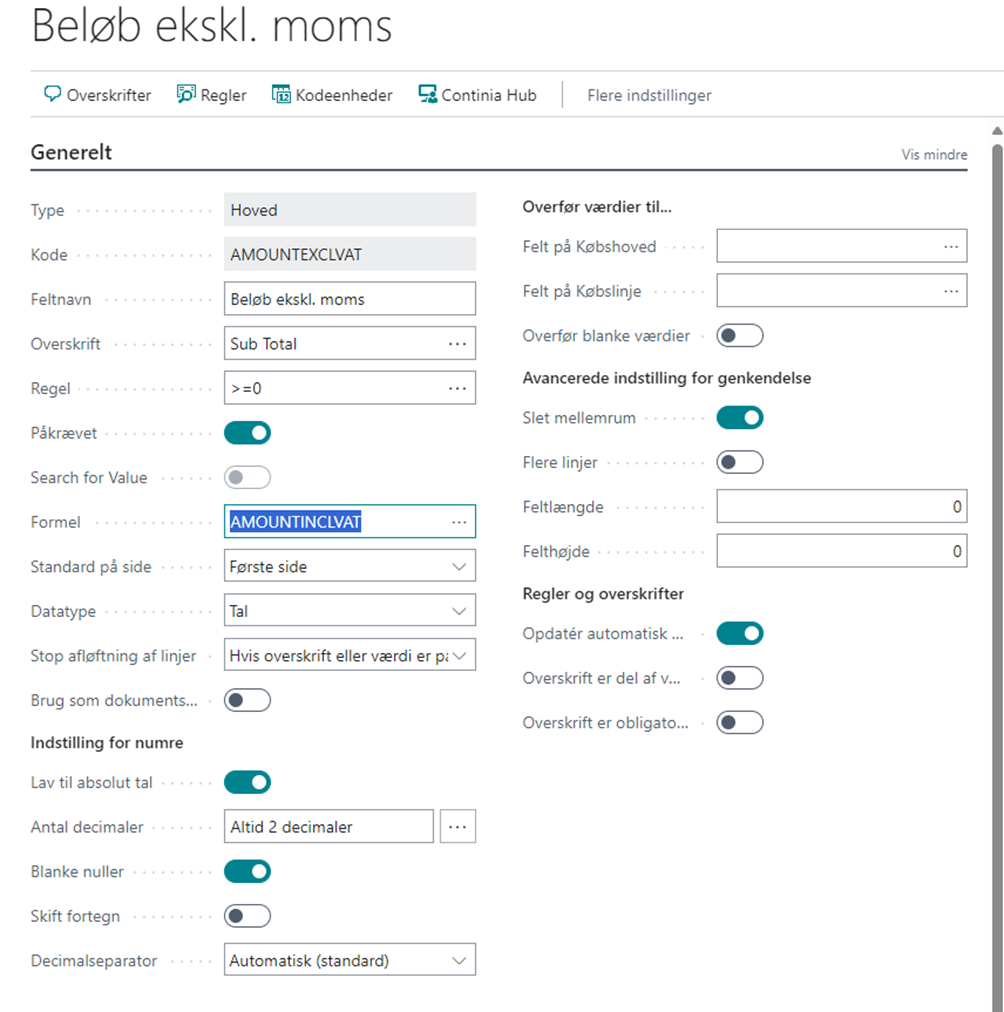1004x1012 pixels.
Task: Click into the Feltnavn input field
Action: pyautogui.click(x=350, y=299)
